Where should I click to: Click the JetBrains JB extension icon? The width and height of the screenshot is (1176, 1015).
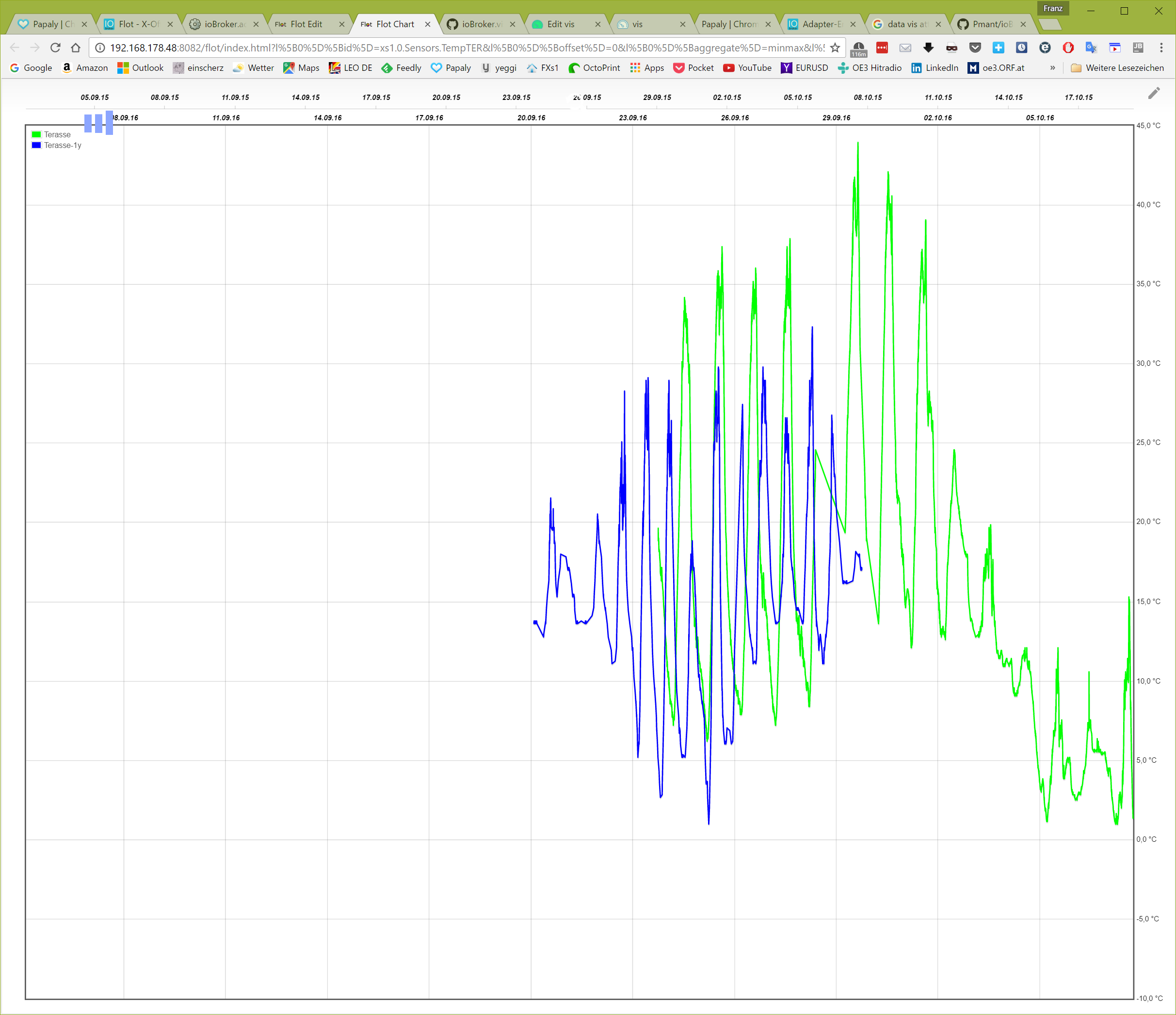tap(1137, 48)
